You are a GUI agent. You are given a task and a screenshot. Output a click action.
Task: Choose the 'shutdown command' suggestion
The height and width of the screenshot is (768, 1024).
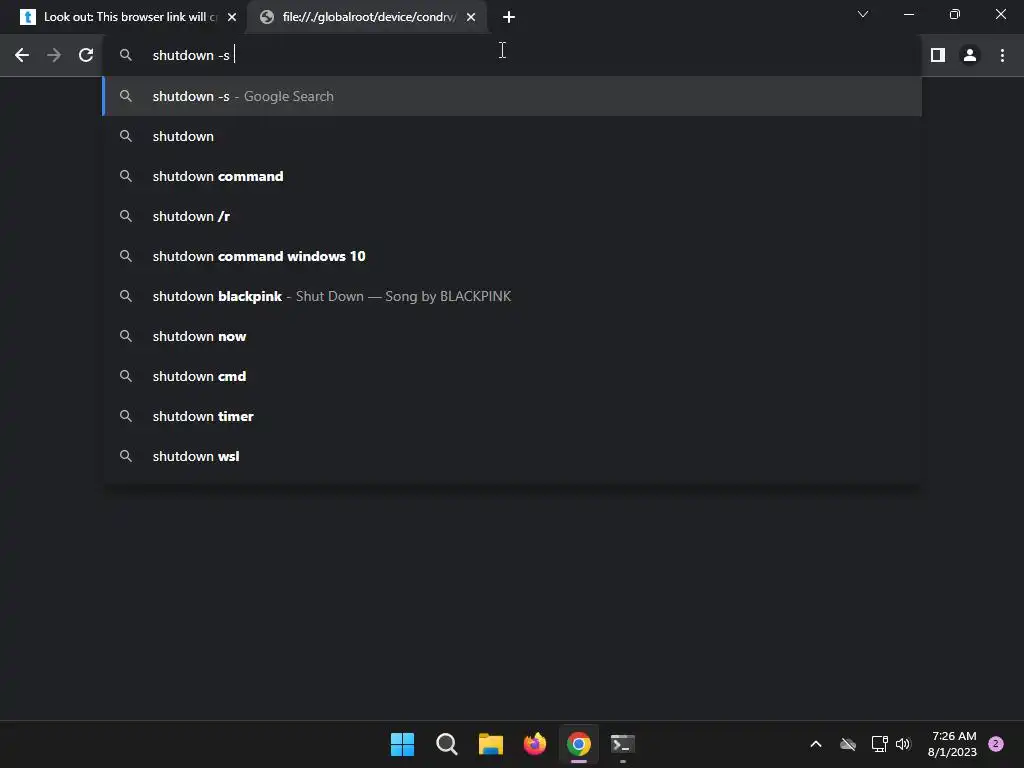512,176
